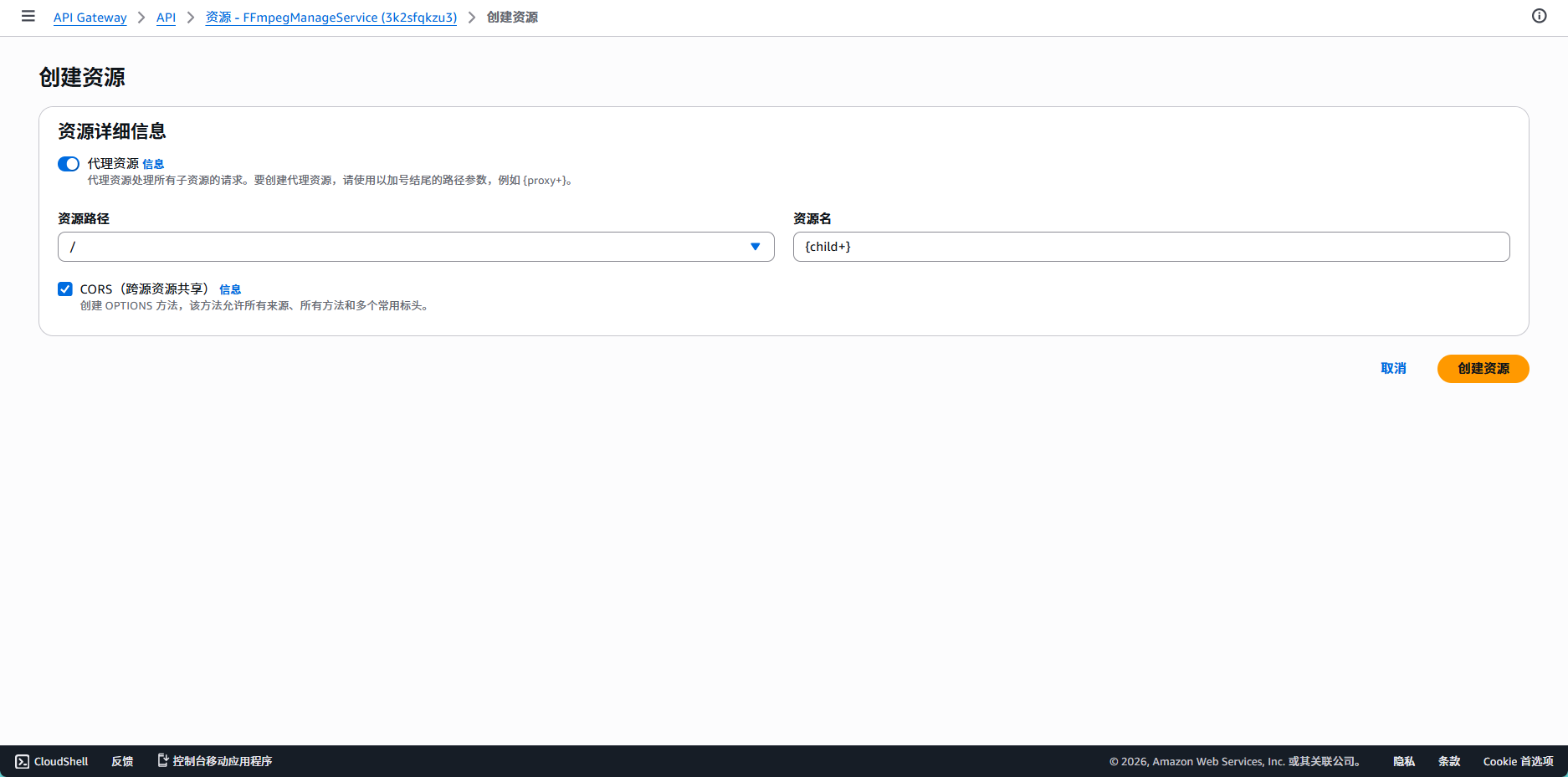Click the resource name input field

(x=1150, y=247)
